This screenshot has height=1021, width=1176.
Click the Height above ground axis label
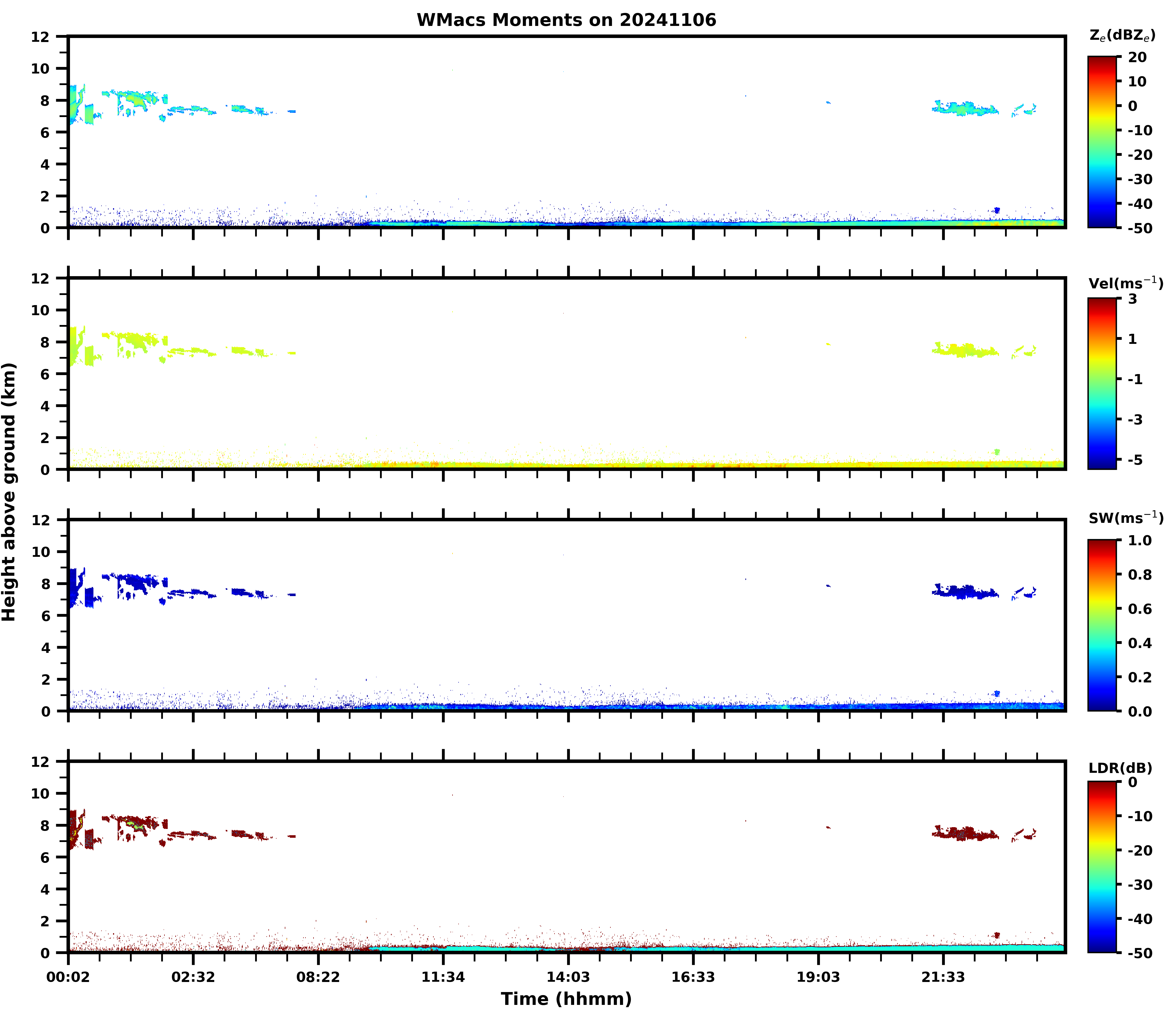click(10, 492)
